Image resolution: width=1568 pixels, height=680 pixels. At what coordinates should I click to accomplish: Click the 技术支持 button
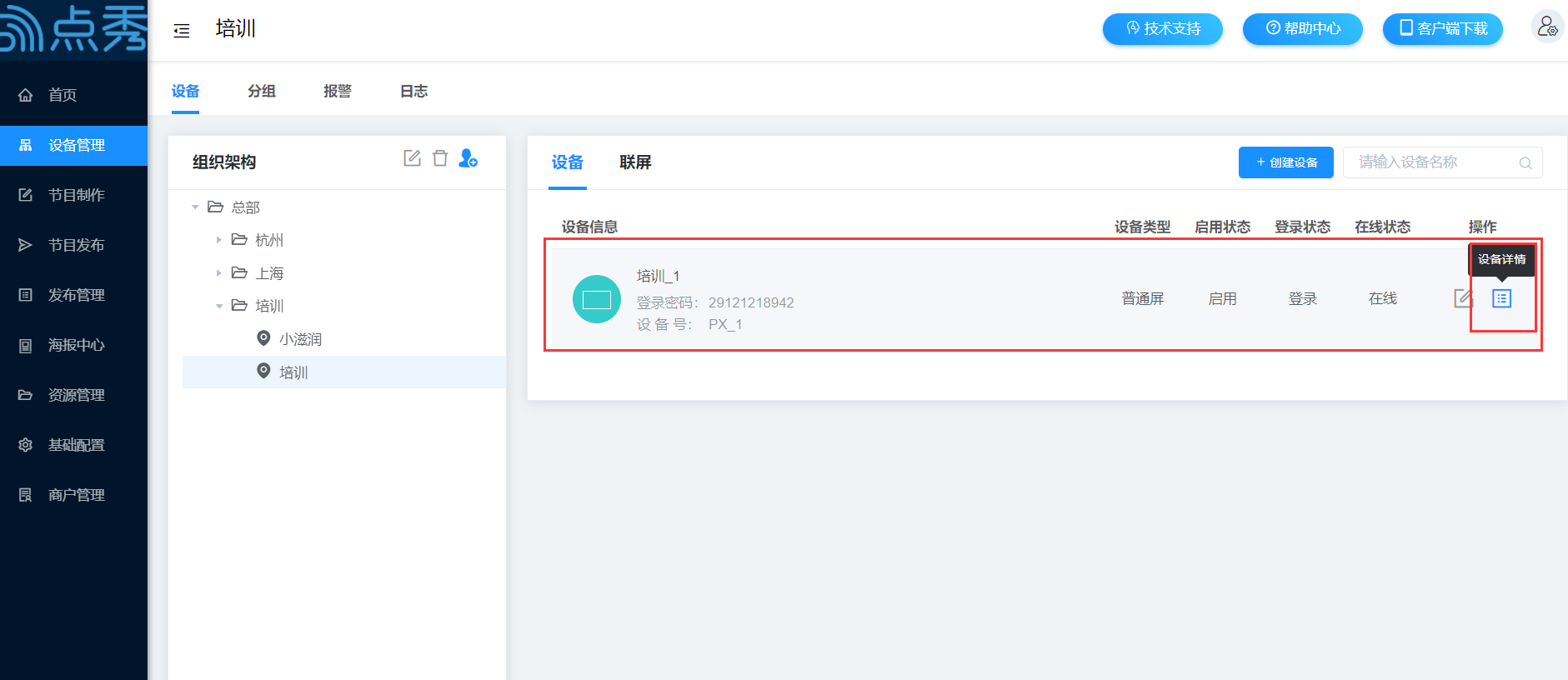[x=1163, y=28]
